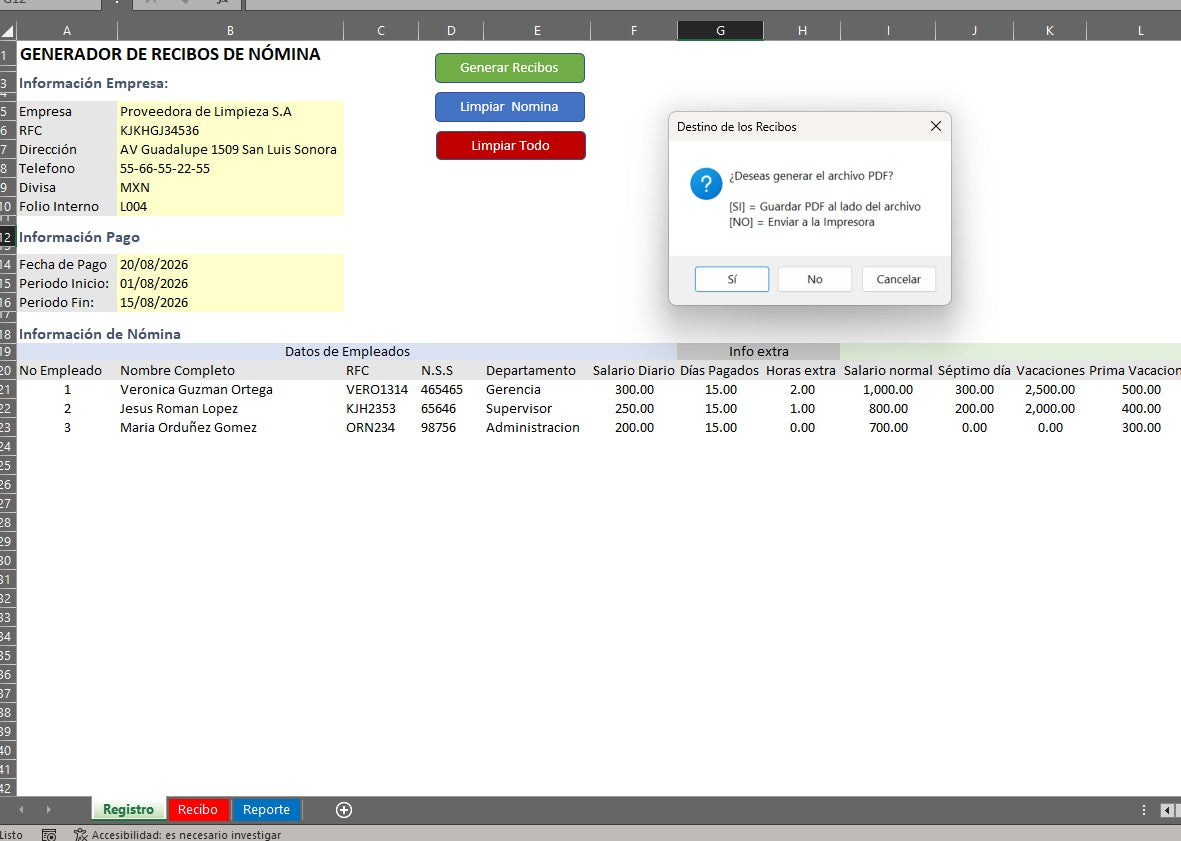
Task: Click the address AV Guadalupe 1509 cell
Action: coord(230,149)
